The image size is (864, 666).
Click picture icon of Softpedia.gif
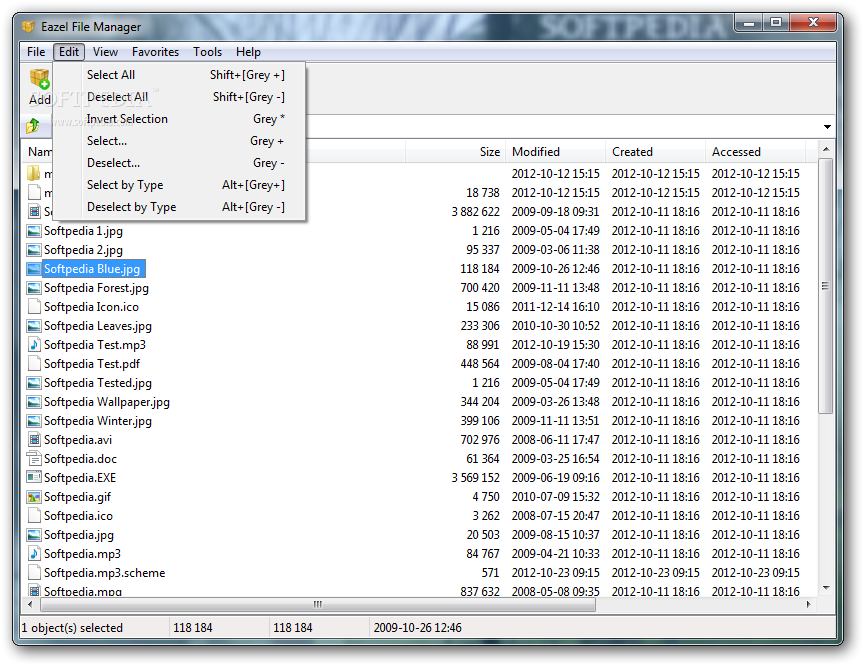click(x=34, y=497)
